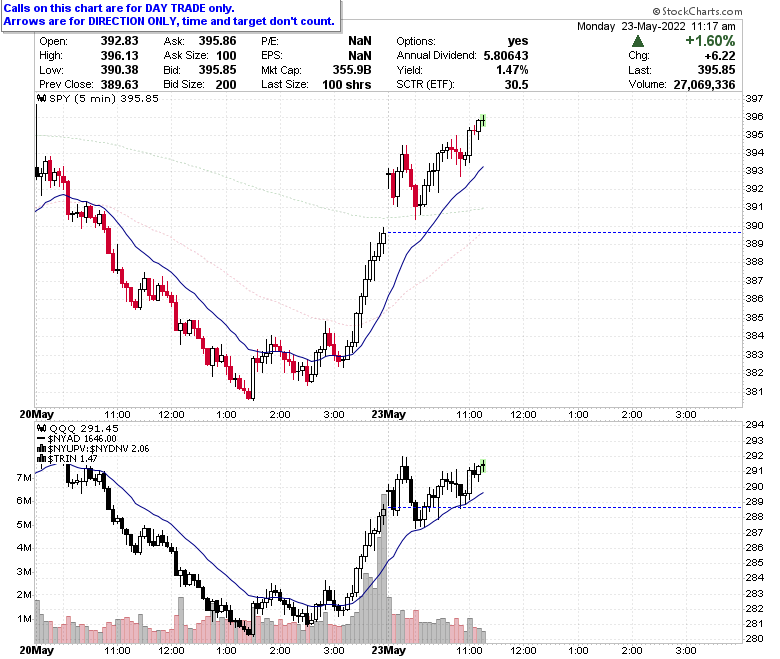Viewport: 780px width, 659px height.
Task: Click the Chg value +6.22
Action: point(720,56)
